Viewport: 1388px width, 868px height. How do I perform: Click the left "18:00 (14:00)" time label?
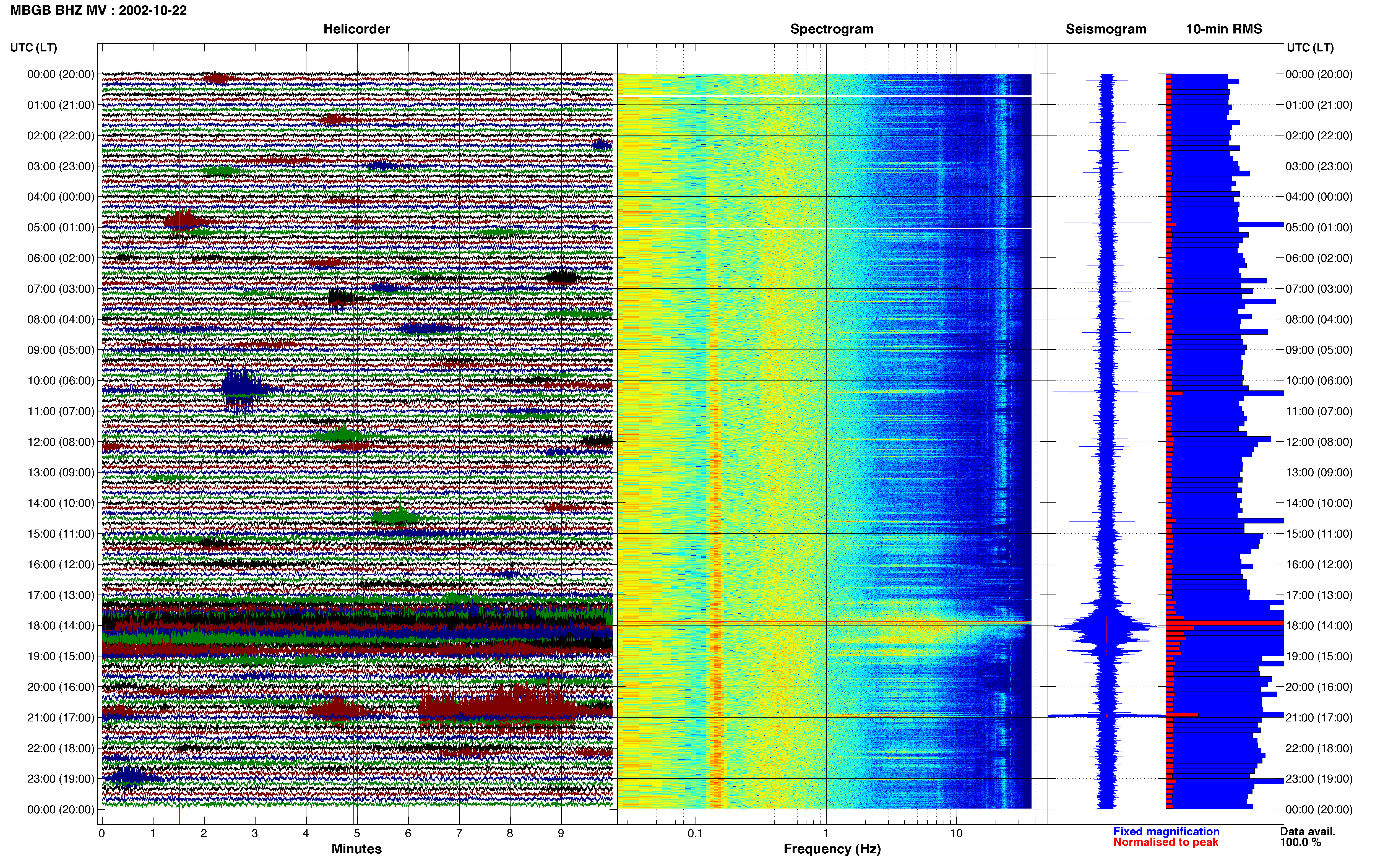(x=61, y=626)
